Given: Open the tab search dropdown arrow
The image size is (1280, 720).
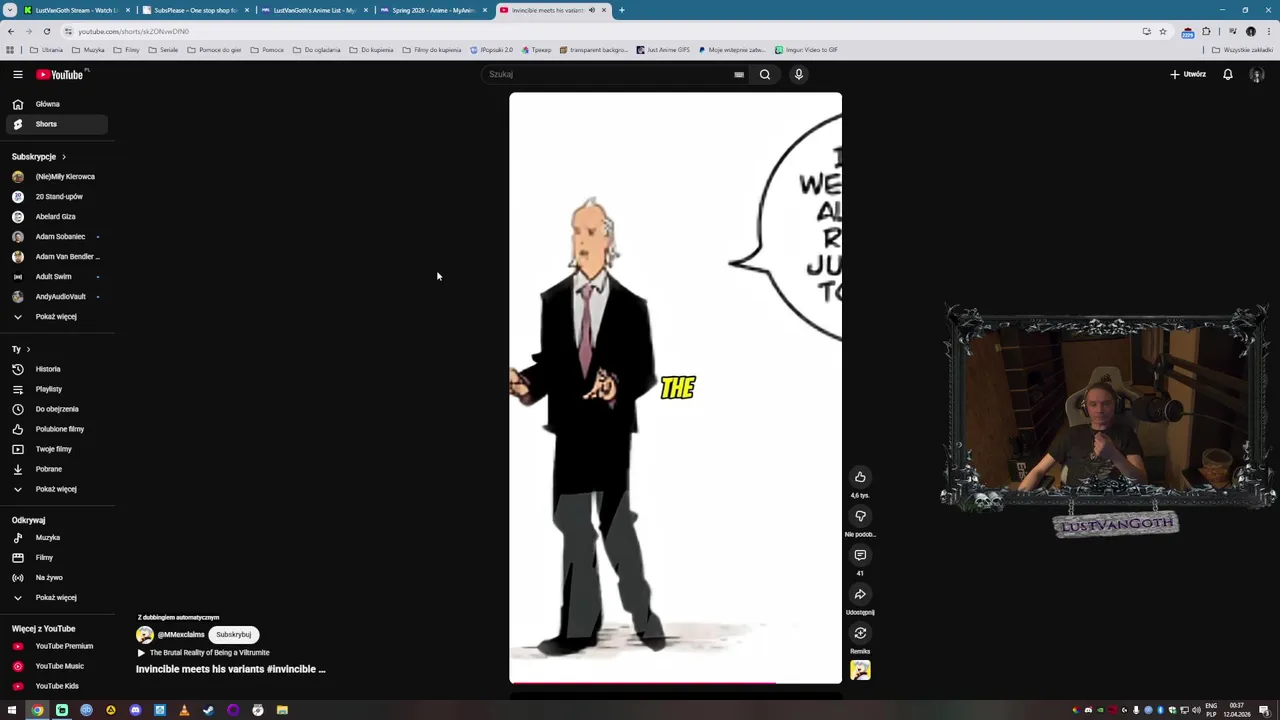Looking at the screenshot, I should click(9, 10).
